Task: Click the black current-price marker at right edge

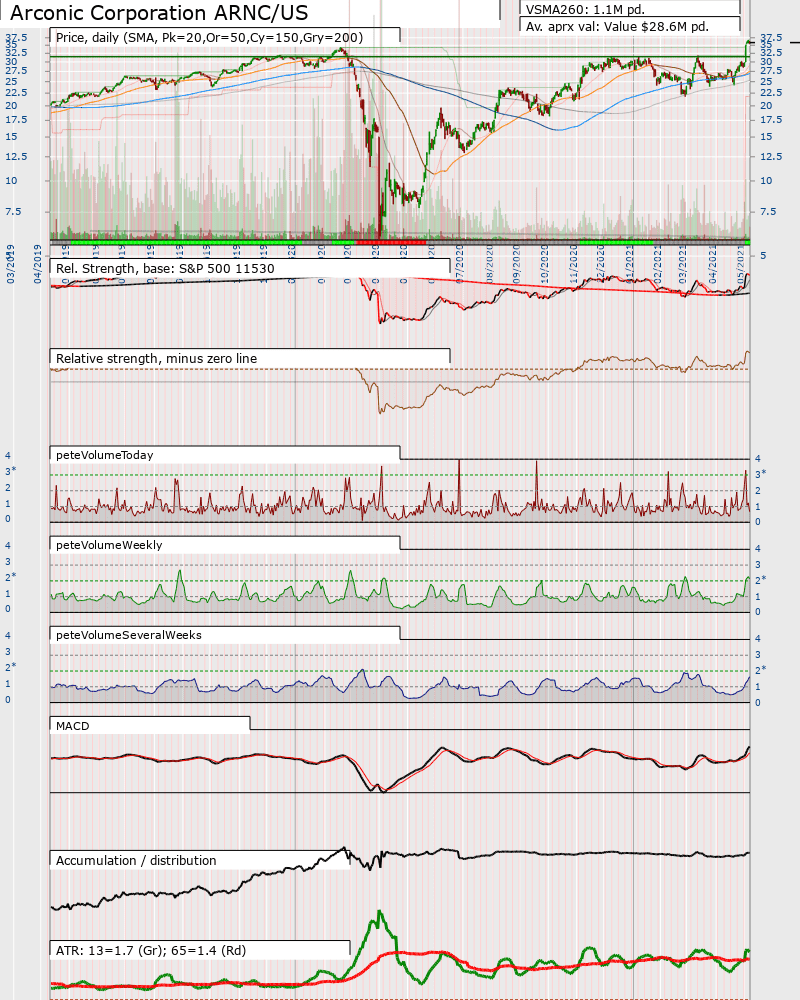Action: point(795,42)
